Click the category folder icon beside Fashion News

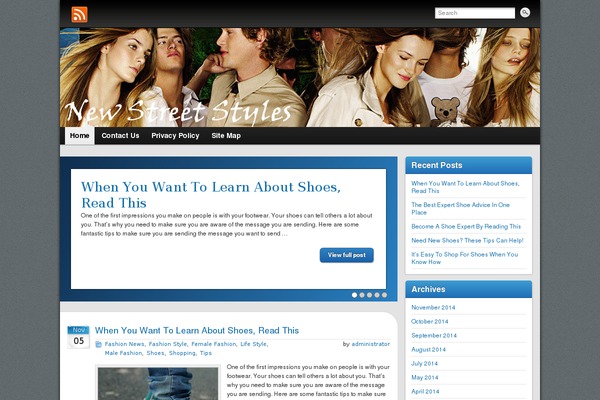tap(98, 344)
